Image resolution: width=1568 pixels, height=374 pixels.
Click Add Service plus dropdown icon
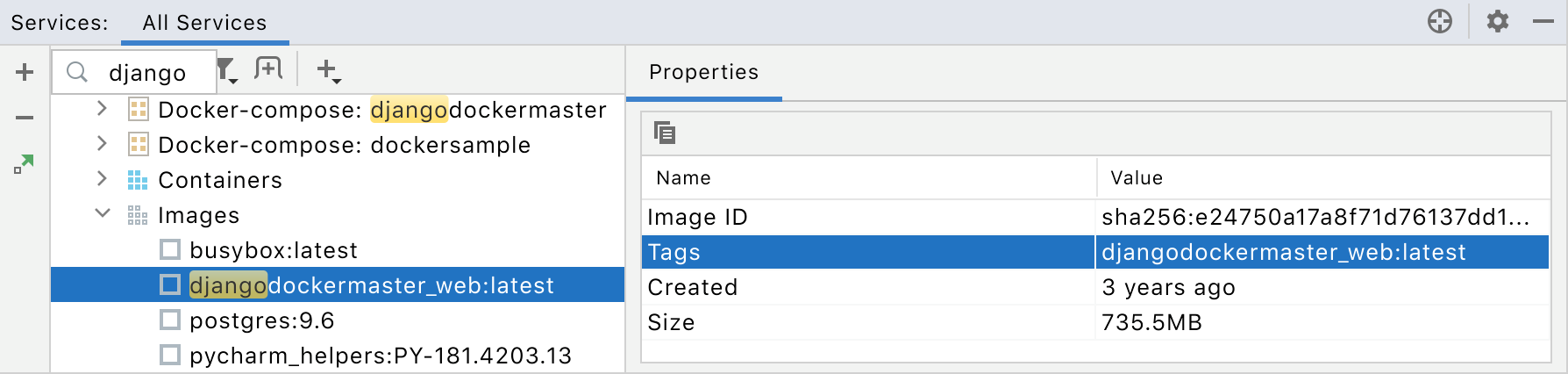(328, 70)
